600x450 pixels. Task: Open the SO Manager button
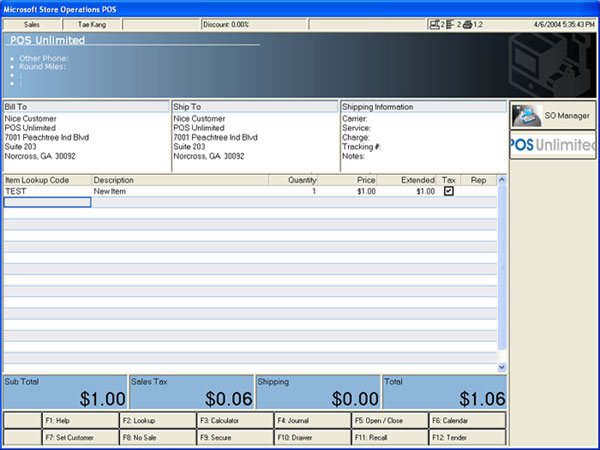(x=553, y=116)
